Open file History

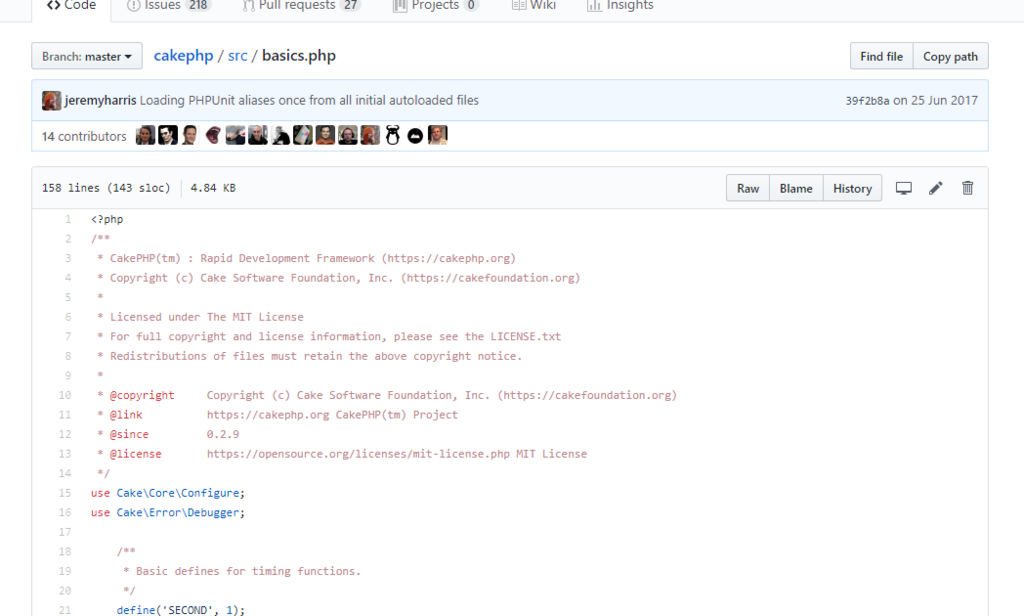pyautogui.click(x=852, y=188)
